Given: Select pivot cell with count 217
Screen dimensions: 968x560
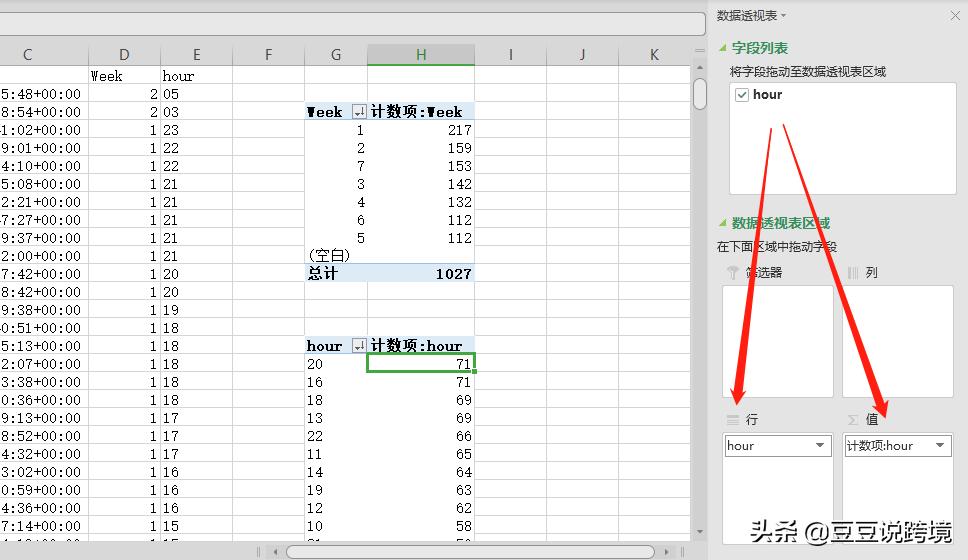Looking at the screenshot, I should 421,130.
